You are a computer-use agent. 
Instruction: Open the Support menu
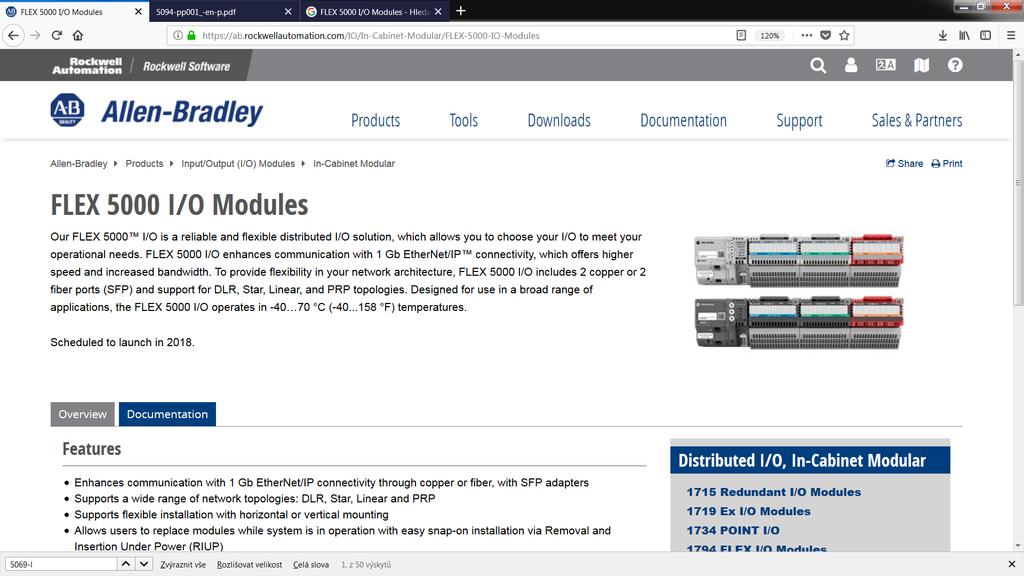click(x=799, y=120)
